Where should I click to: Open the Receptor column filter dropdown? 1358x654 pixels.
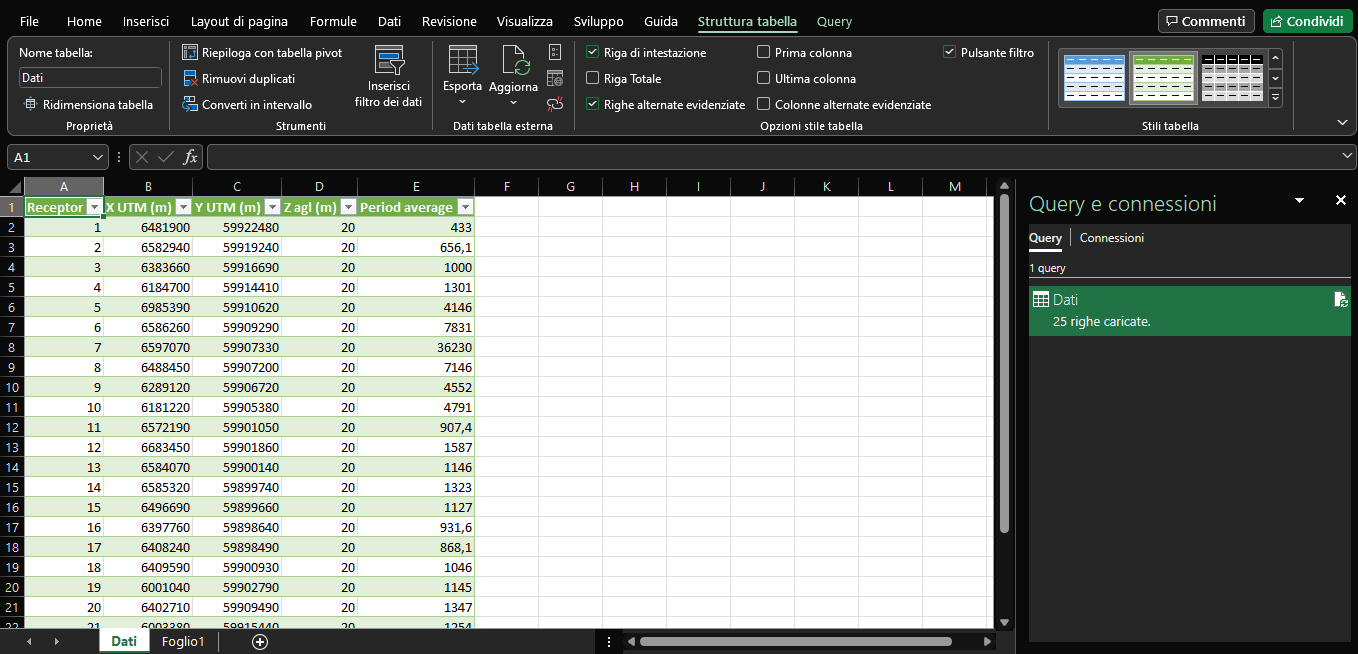coord(94,207)
